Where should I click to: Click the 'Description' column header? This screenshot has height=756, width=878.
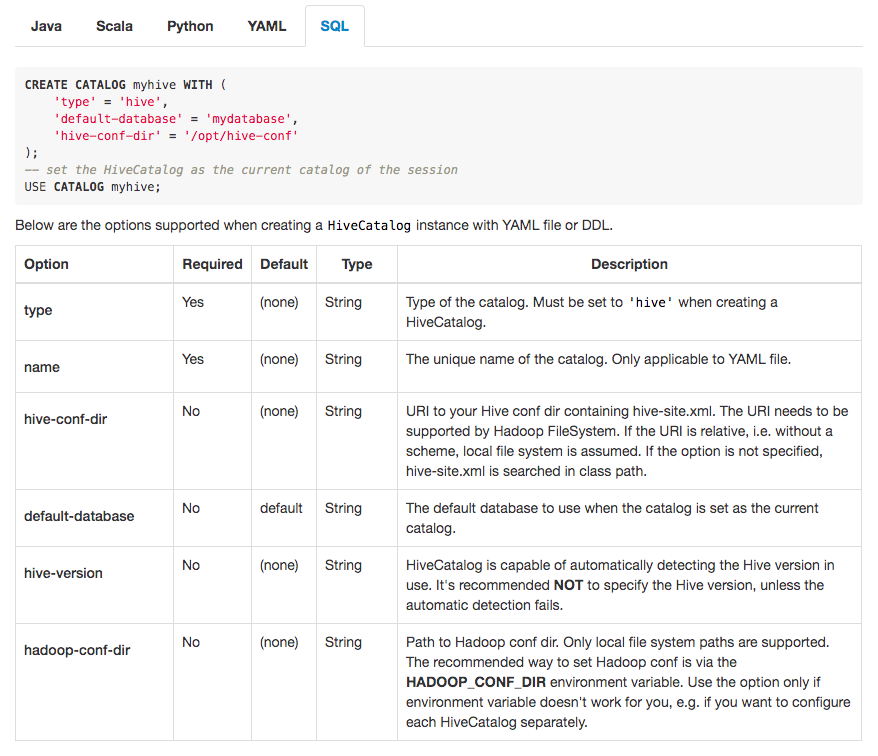point(629,264)
